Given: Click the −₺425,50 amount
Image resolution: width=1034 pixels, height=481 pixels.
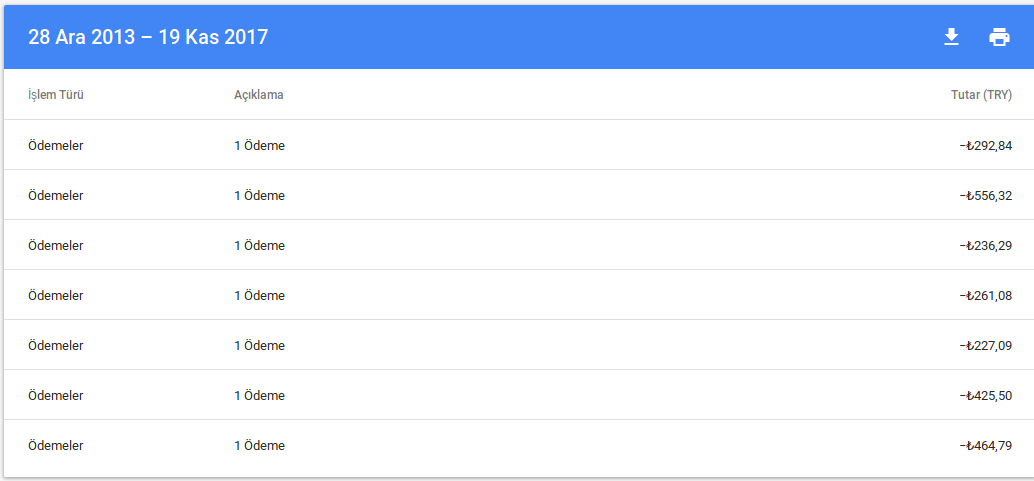Looking at the screenshot, I should pos(986,396).
